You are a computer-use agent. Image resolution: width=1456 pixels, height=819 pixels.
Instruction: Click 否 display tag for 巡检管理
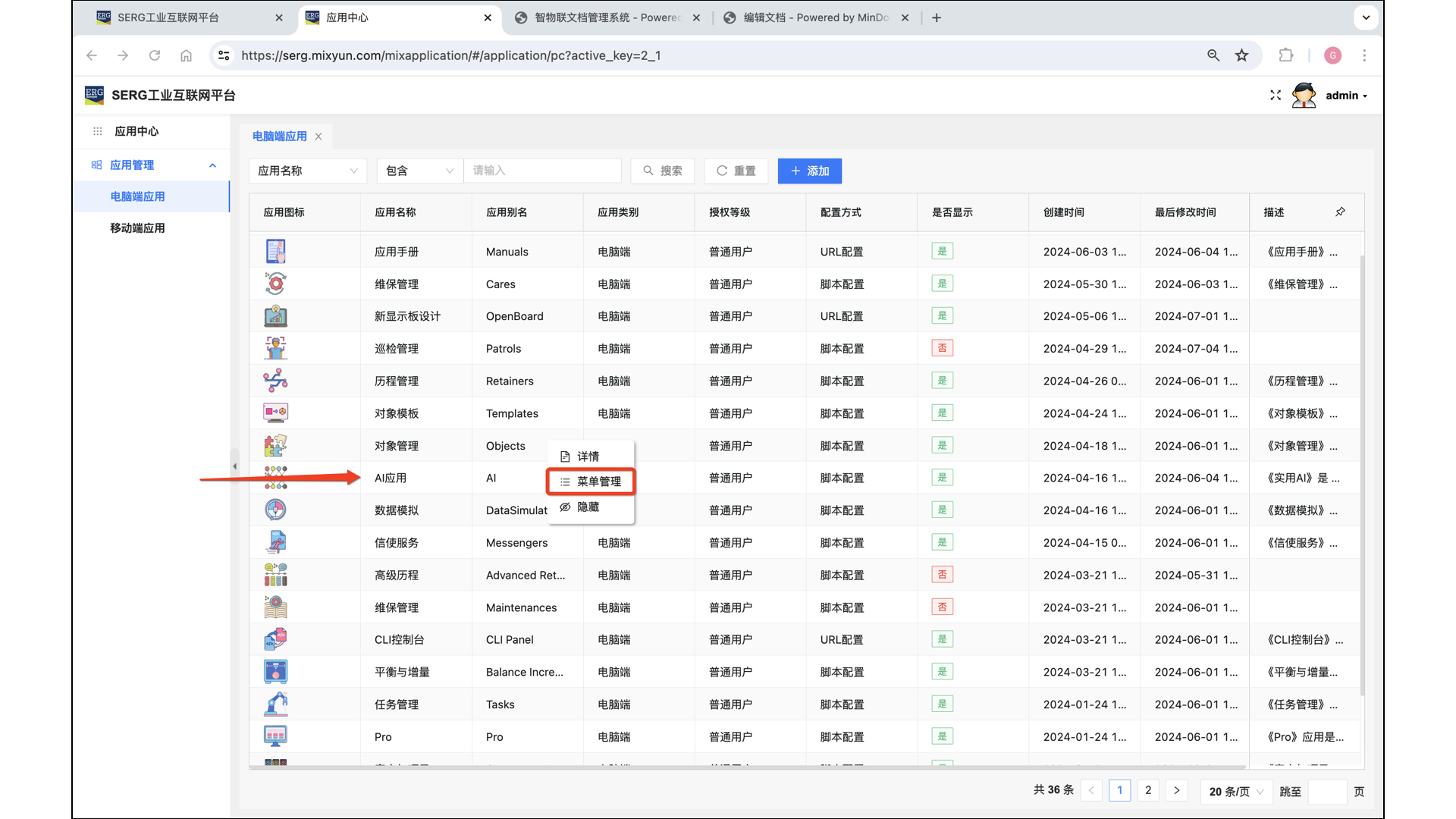coord(942,348)
